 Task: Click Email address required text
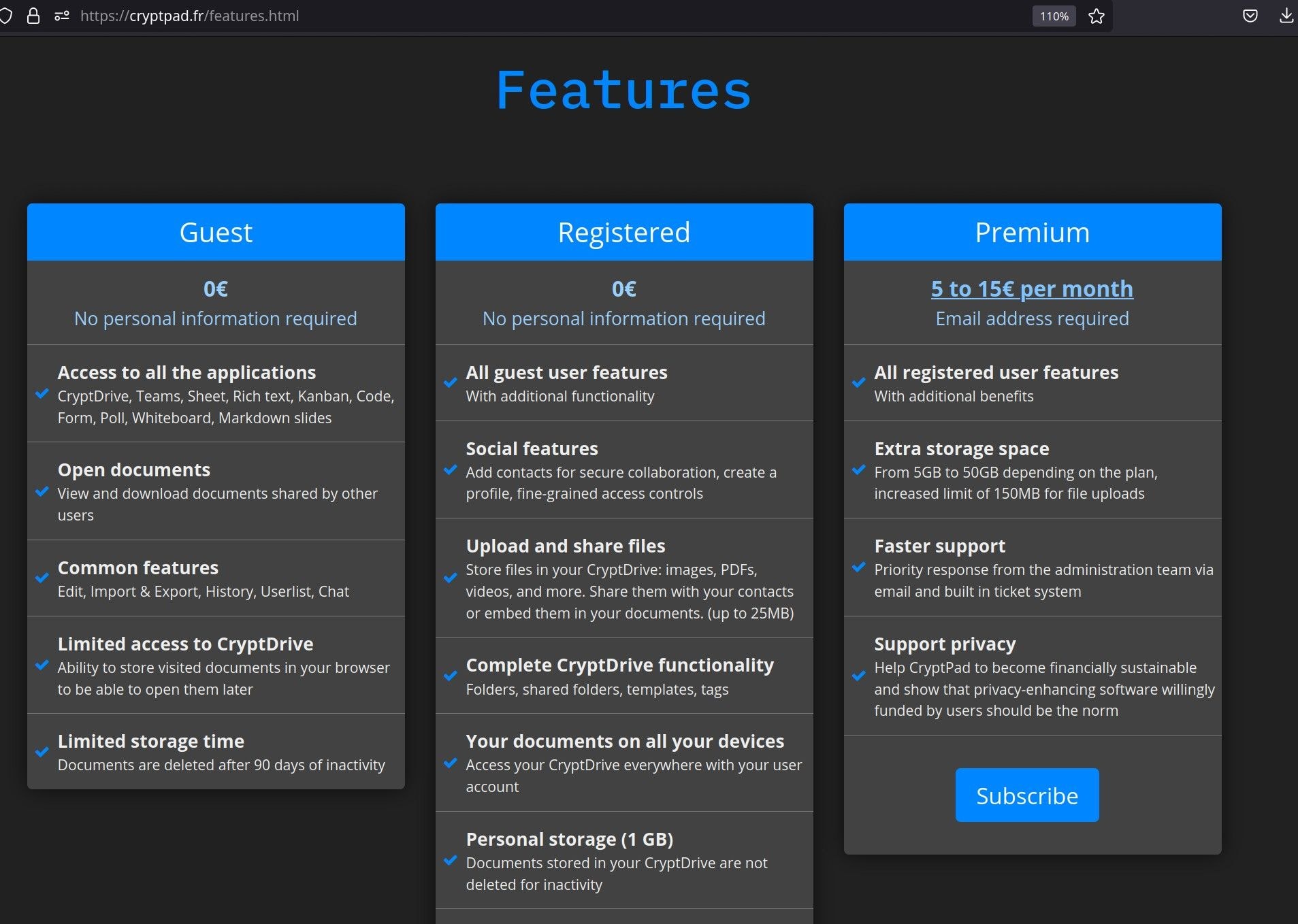[x=1032, y=318]
